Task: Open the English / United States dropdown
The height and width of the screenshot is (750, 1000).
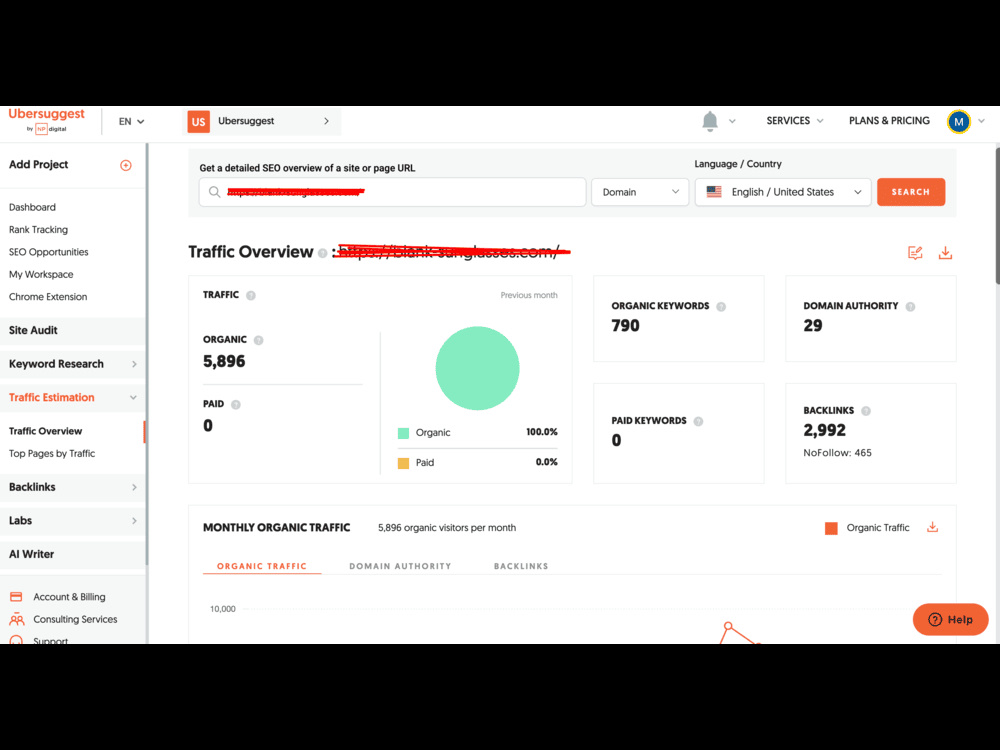Action: 783,192
